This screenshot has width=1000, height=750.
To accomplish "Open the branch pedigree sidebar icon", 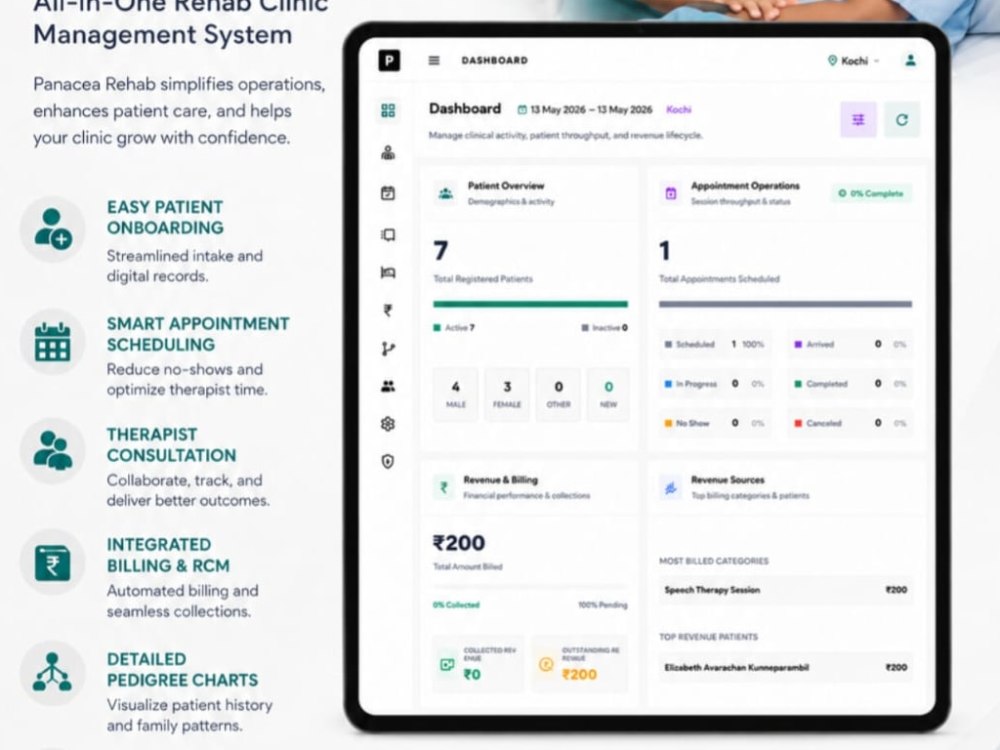I will [388, 349].
